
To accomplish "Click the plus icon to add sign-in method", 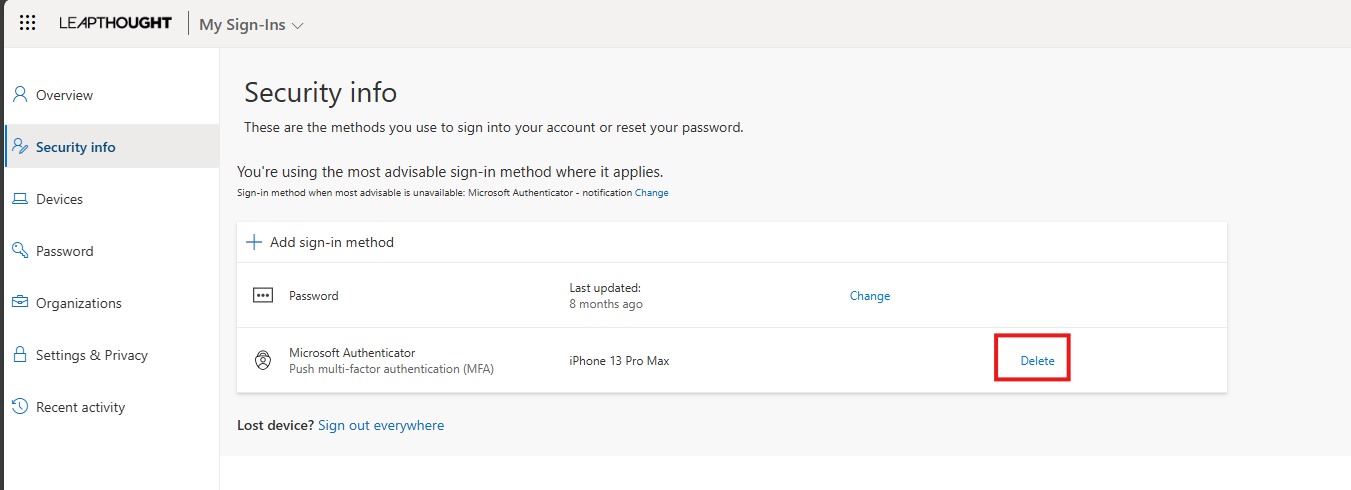I will [x=254, y=242].
